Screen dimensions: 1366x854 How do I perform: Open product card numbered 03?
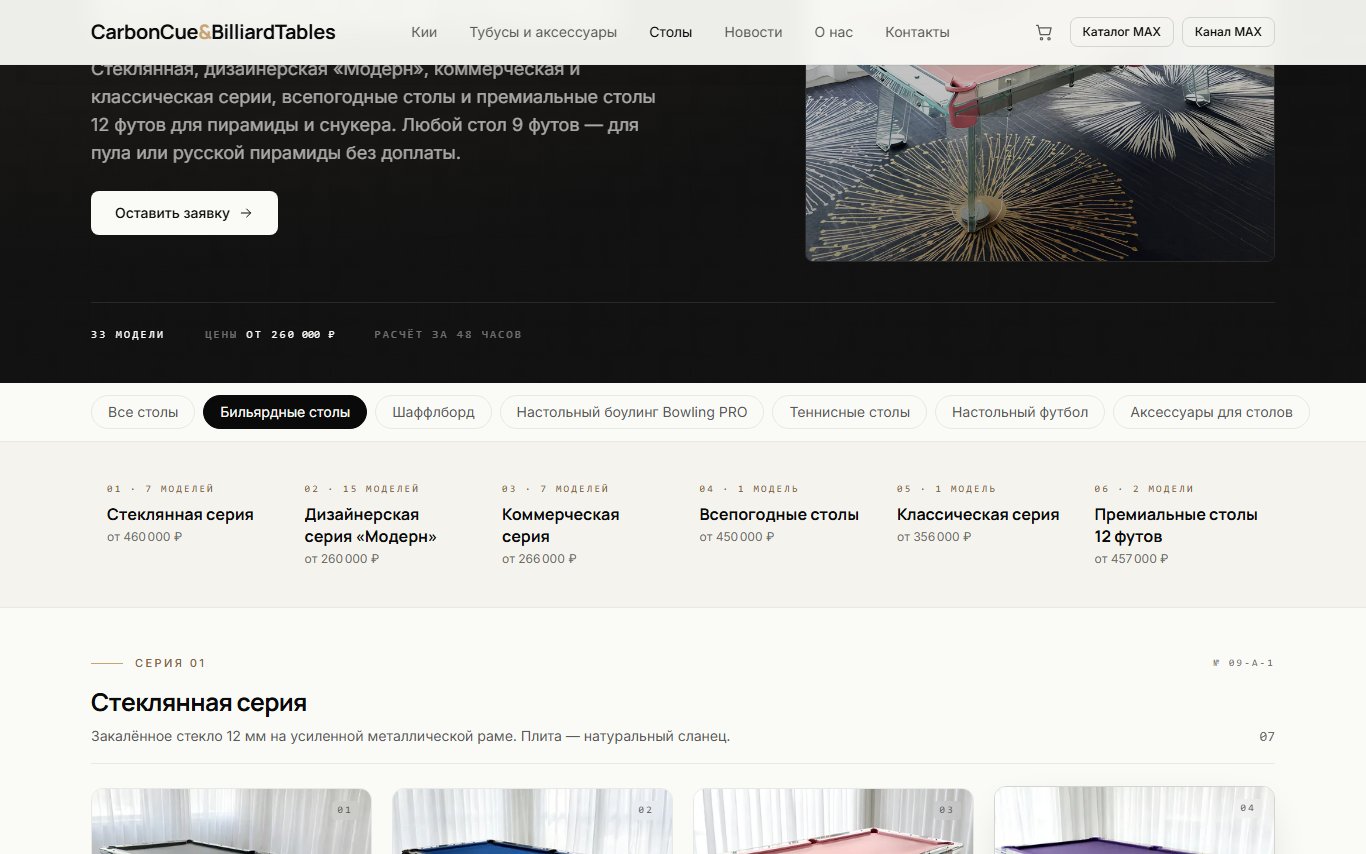click(x=833, y=821)
